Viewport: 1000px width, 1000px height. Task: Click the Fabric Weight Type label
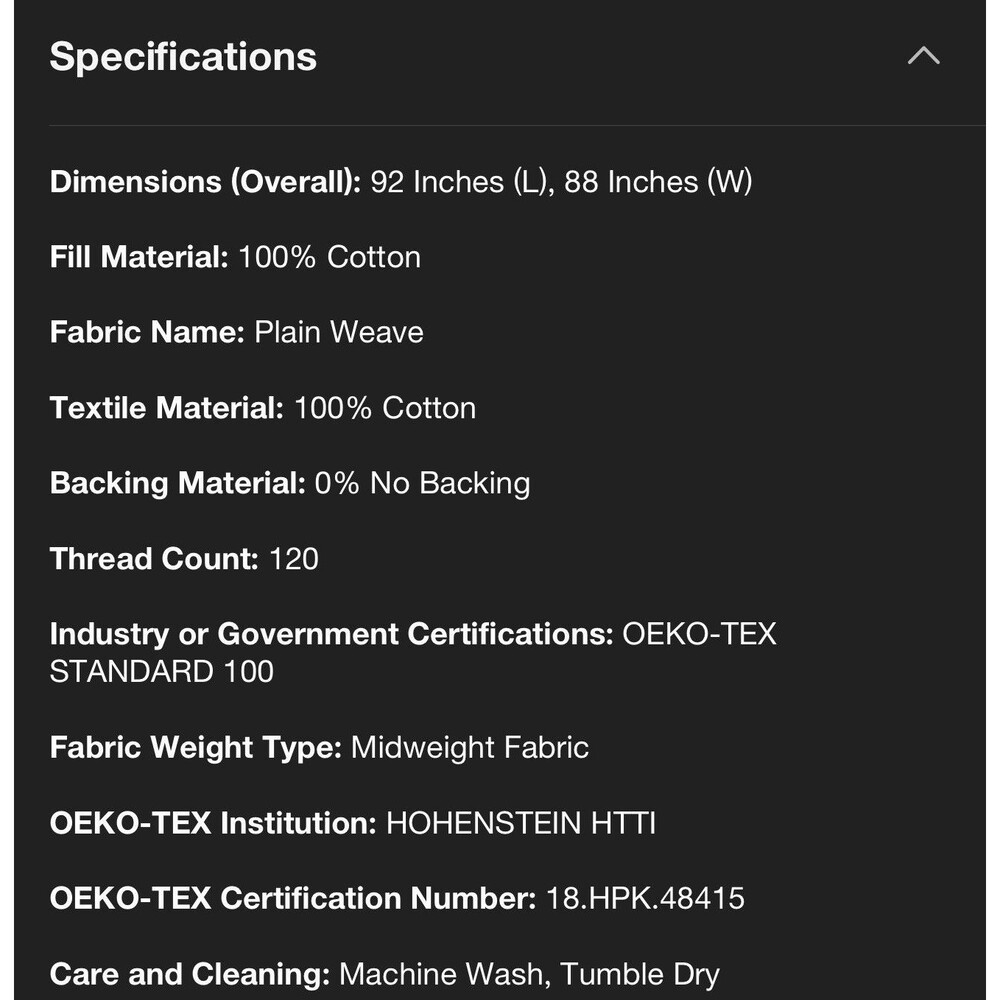196,747
